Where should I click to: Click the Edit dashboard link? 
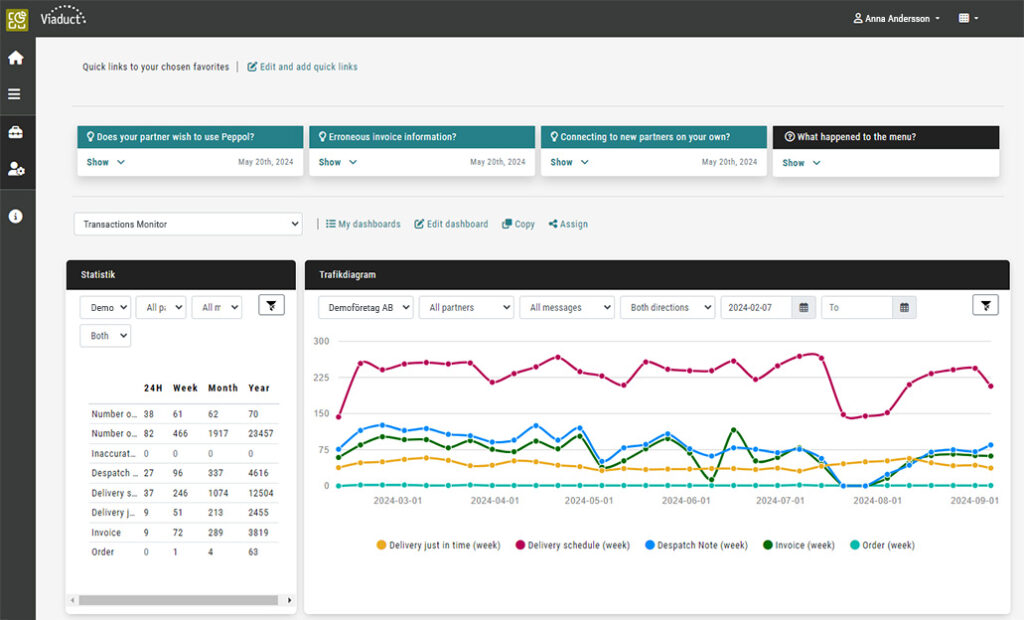[x=451, y=224]
